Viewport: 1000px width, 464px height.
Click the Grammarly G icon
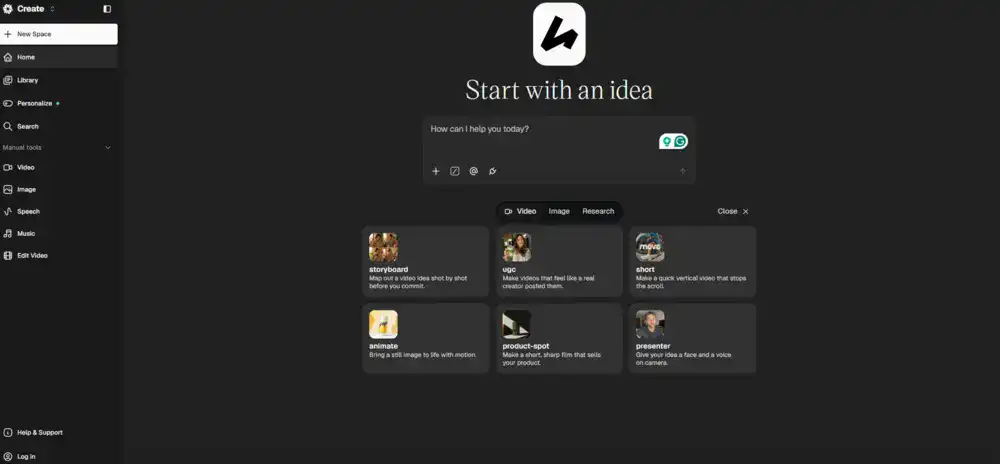[680, 141]
